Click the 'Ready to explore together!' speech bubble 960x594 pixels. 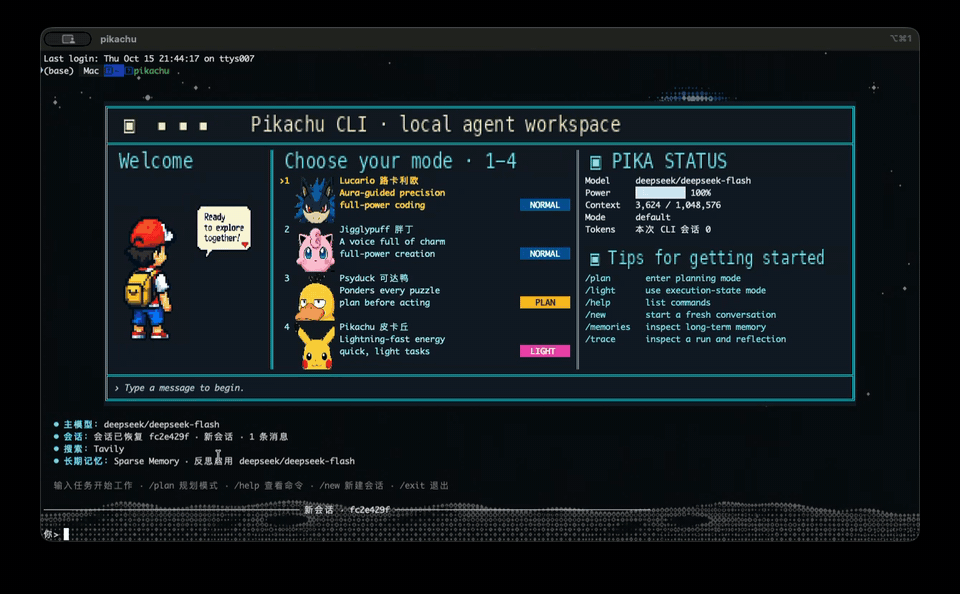223,230
